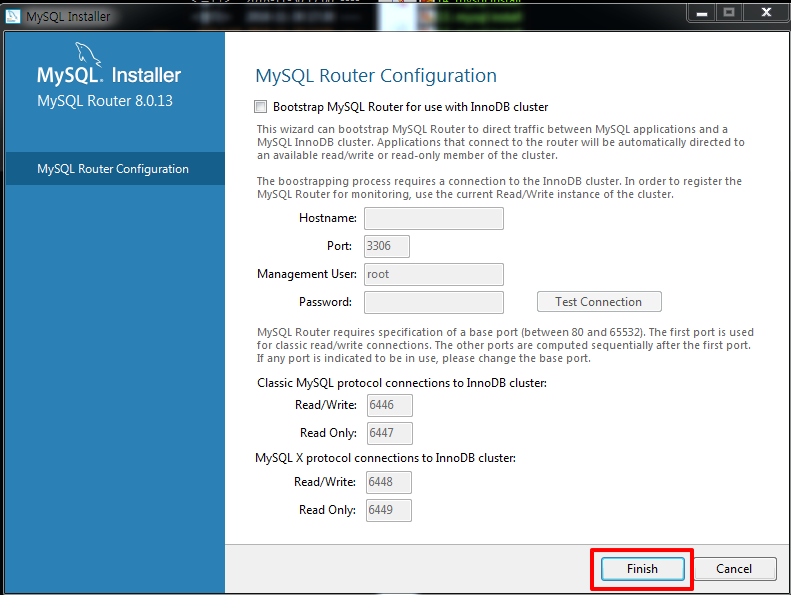Click the disabled maximize button in title bar

[x=729, y=13]
